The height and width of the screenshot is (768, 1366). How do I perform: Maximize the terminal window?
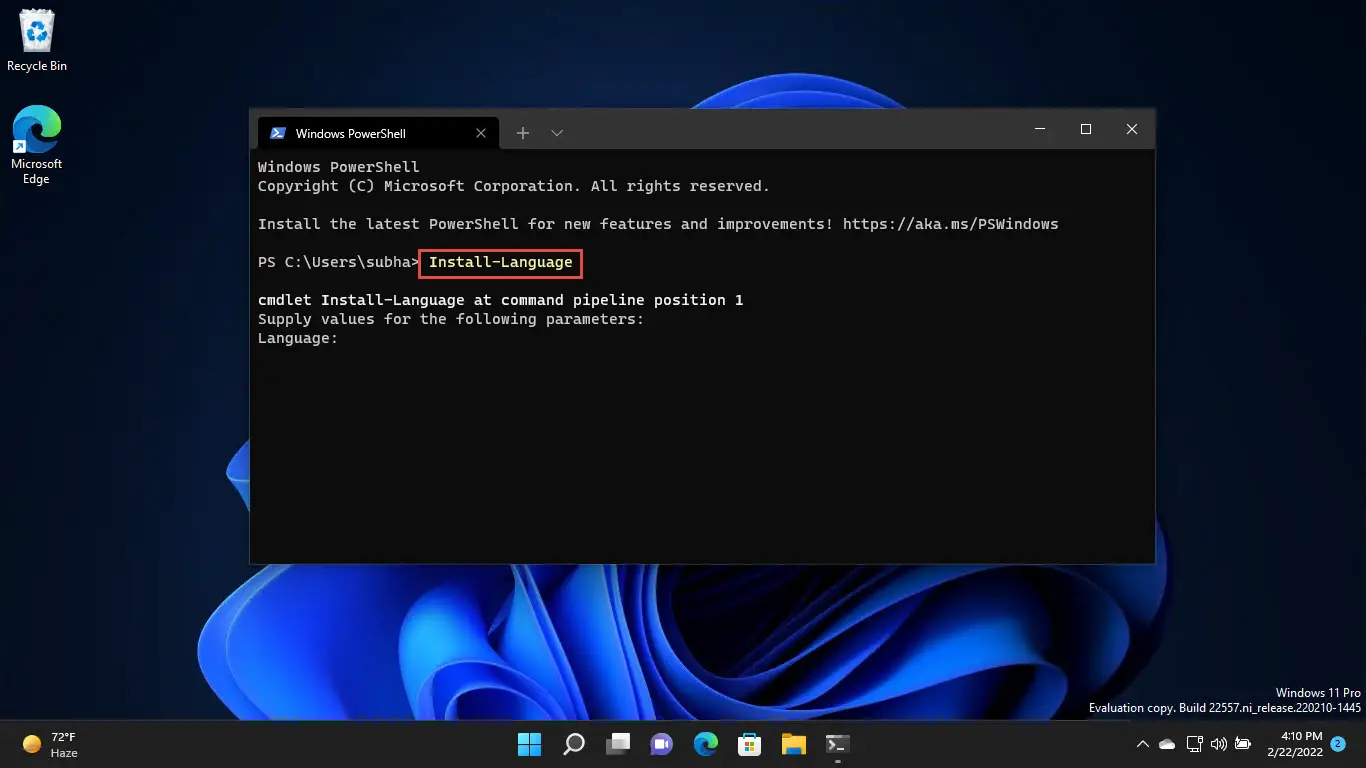click(x=1086, y=129)
